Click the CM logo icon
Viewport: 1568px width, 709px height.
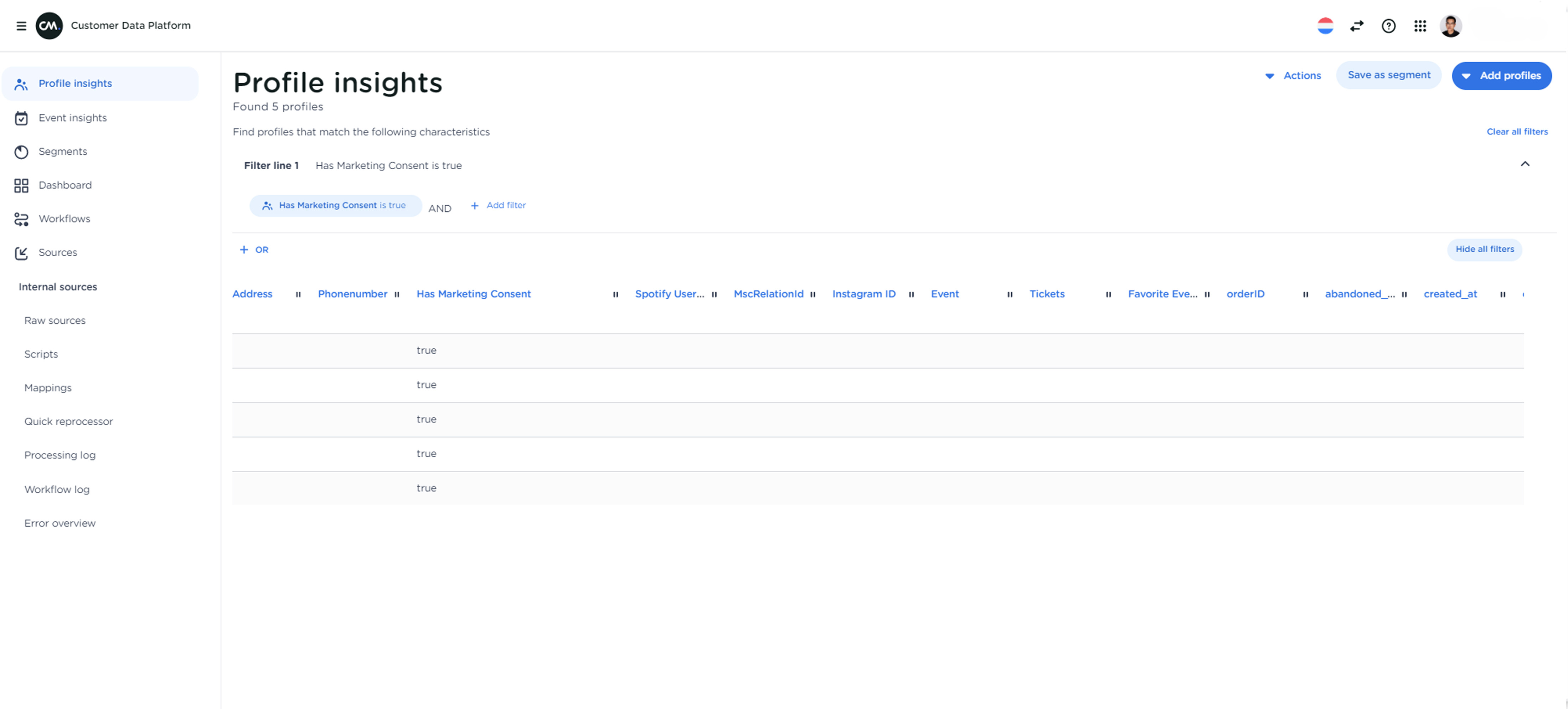(x=49, y=26)
